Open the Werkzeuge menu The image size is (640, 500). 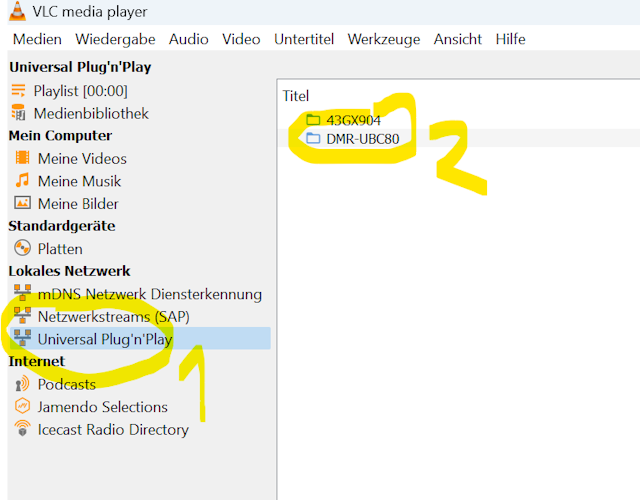[384, 39]
